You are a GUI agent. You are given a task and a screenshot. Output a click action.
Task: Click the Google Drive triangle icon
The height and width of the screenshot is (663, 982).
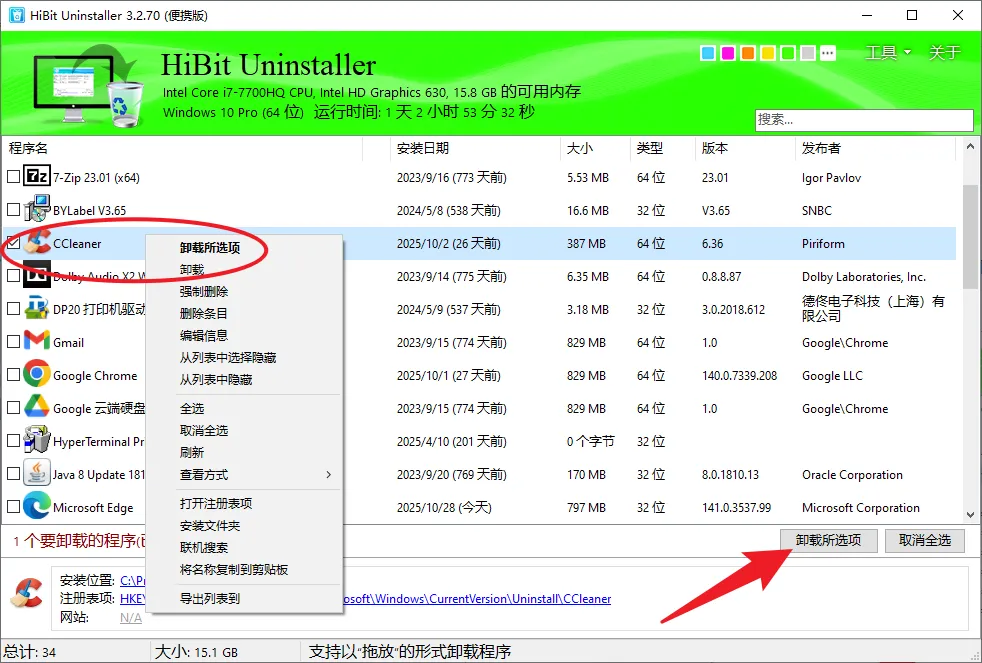[36, 407]
